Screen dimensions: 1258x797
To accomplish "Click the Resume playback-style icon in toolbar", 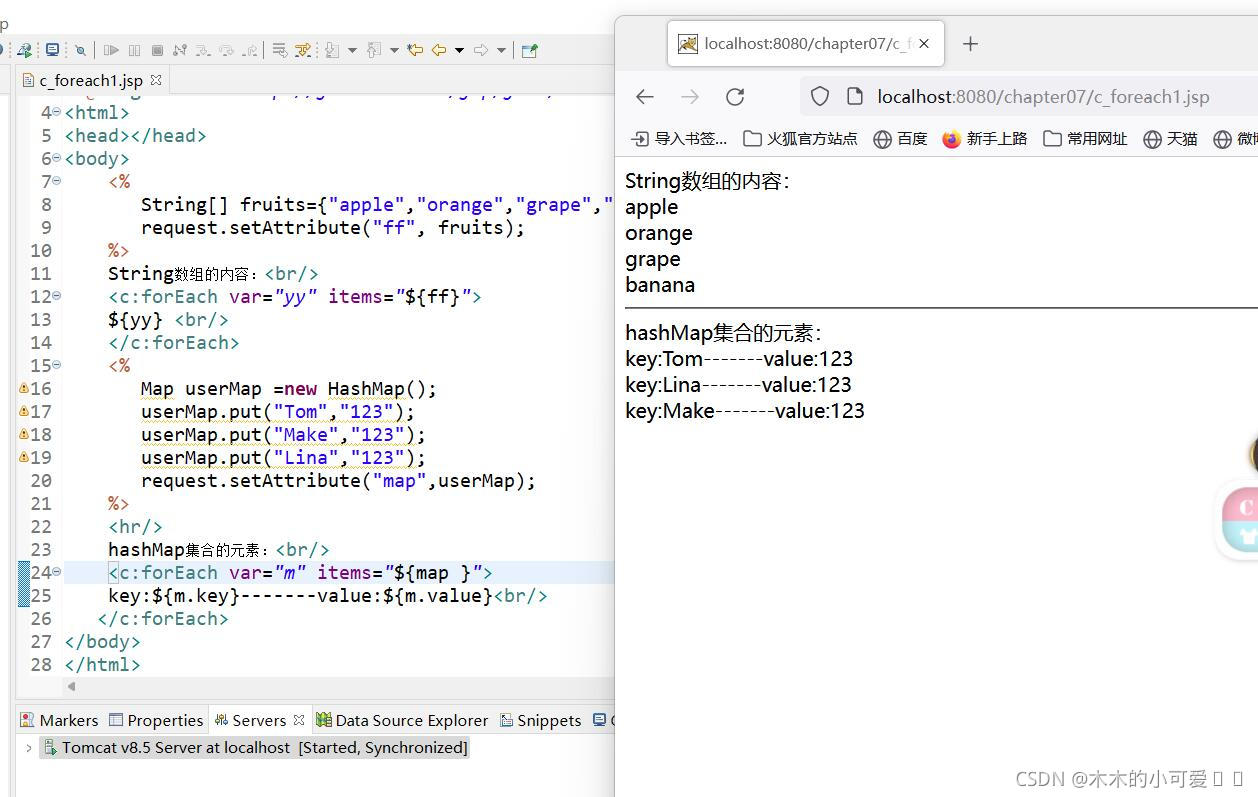I will [x=112, y=49].
